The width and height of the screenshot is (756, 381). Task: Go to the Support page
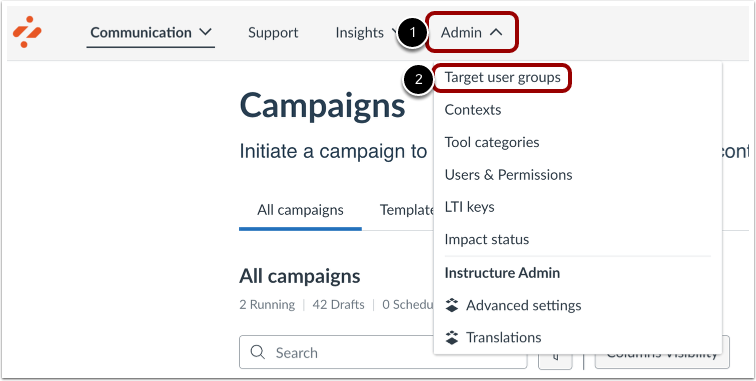(x=273, y=32)
